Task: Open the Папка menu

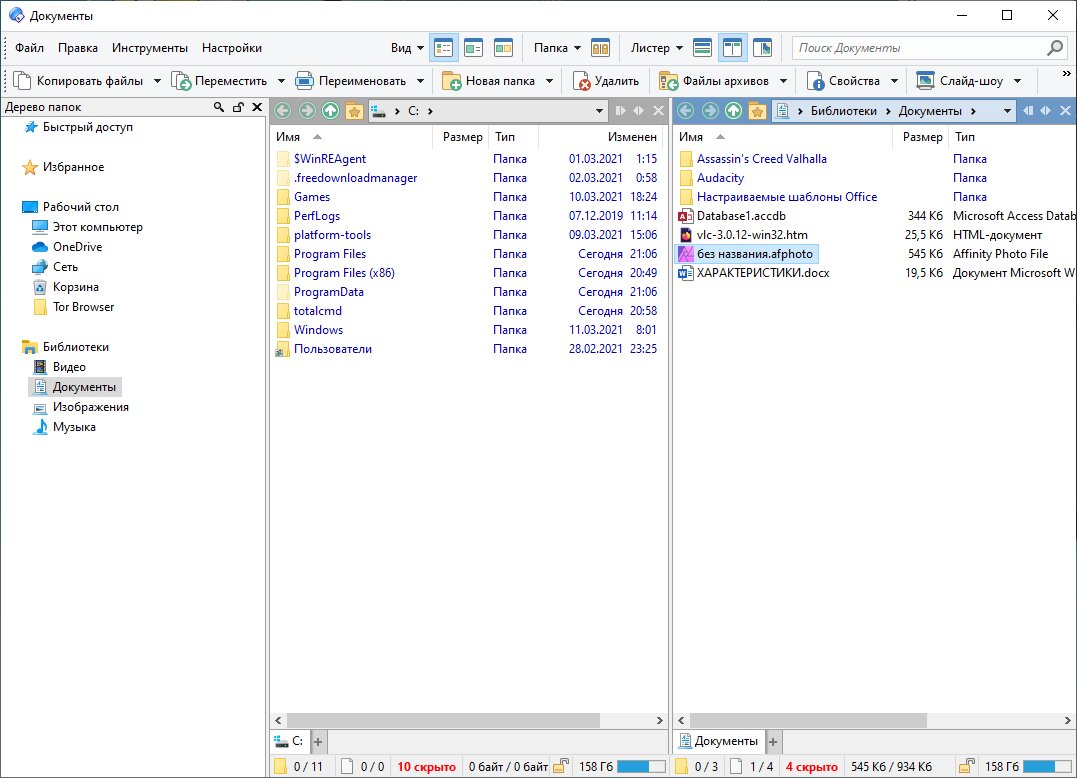Action: pos(557,48)
